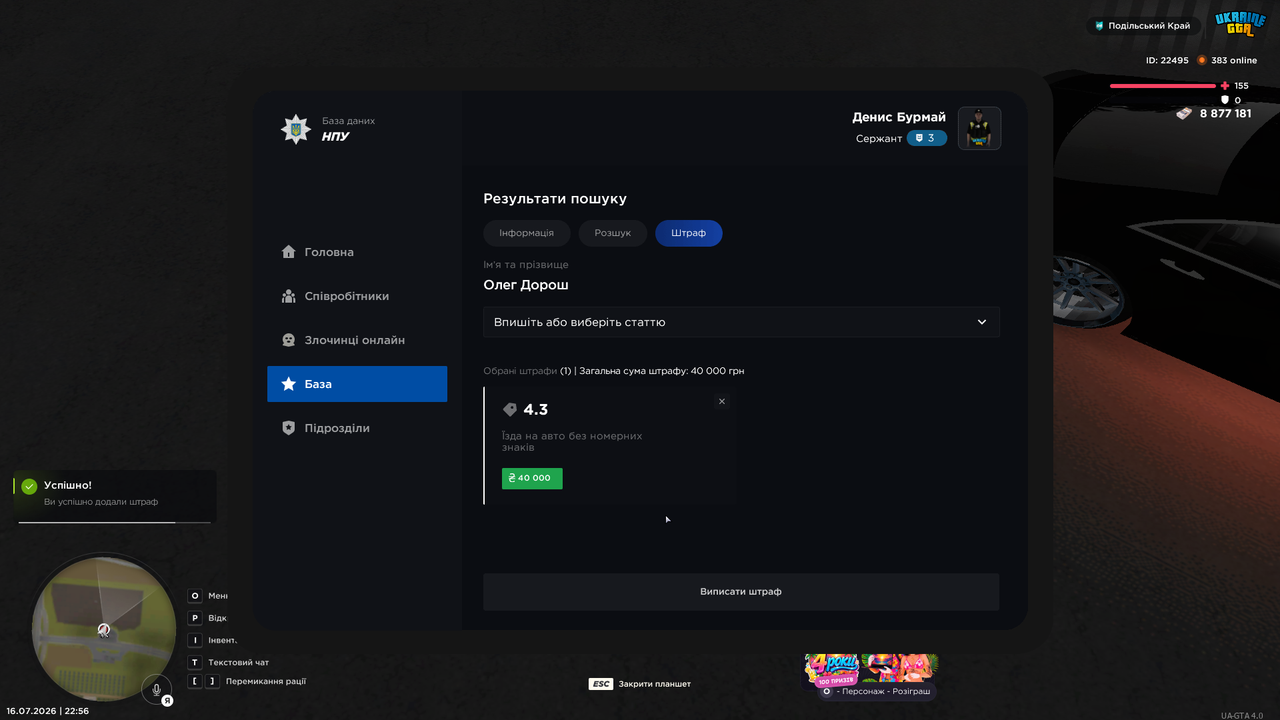This screenshot has width=1280, height=720.
Task: Click the Результати пошуку heading
Action: (555, 199)
